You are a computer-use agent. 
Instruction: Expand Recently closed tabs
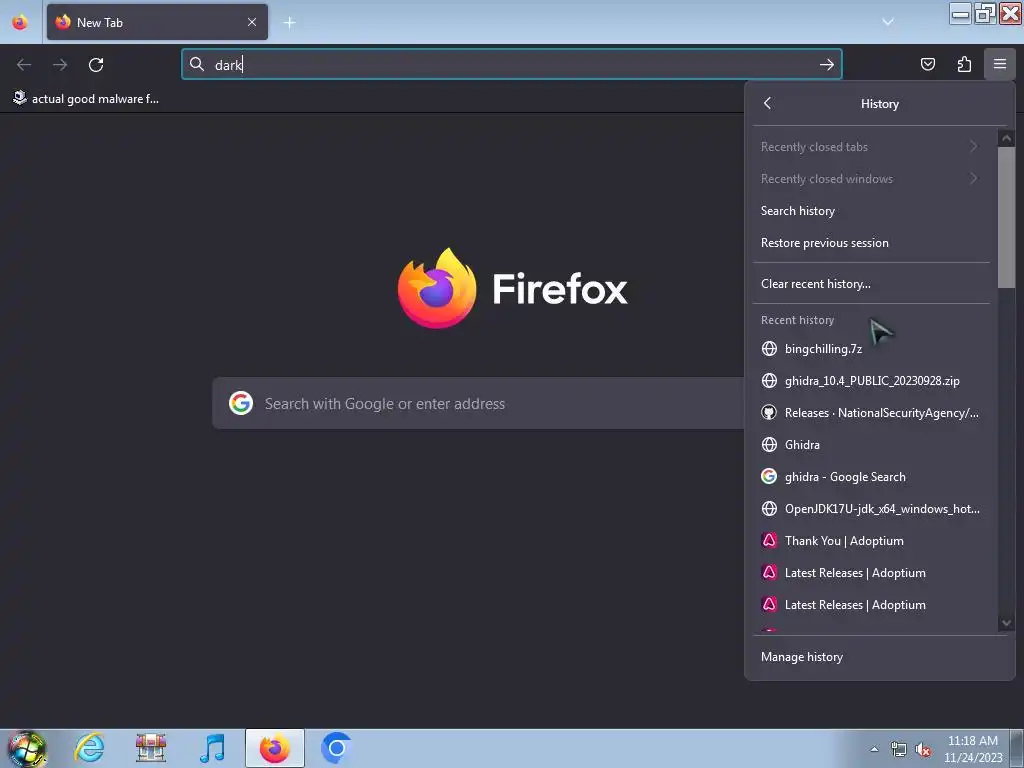pos(871,147)
